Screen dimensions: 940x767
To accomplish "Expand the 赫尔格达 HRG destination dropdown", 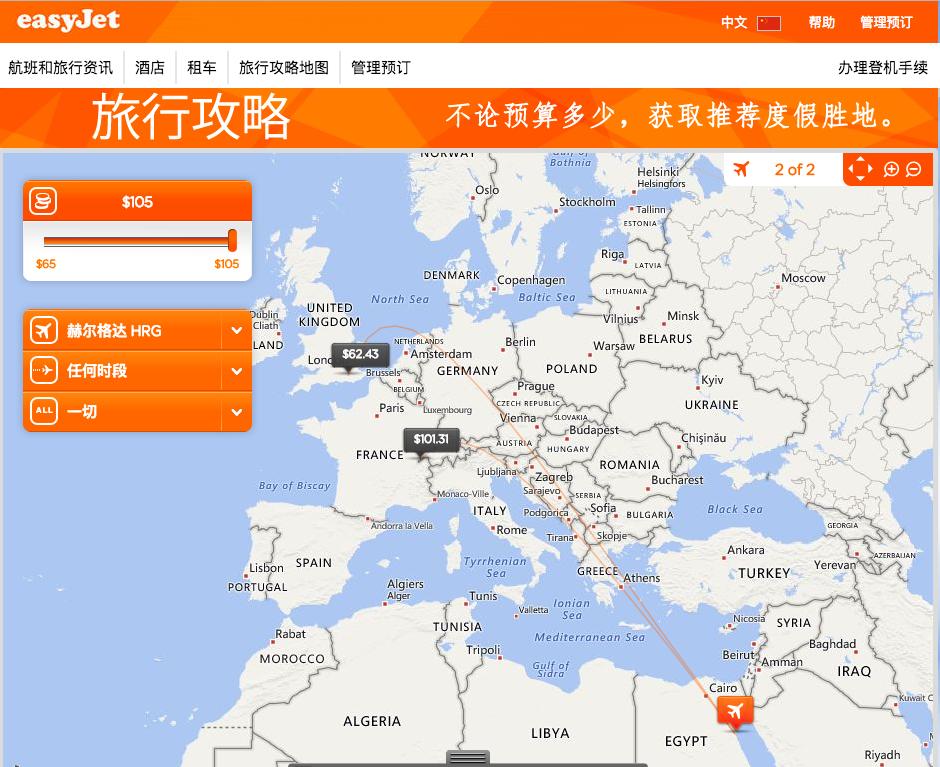I will click(237, 329).
